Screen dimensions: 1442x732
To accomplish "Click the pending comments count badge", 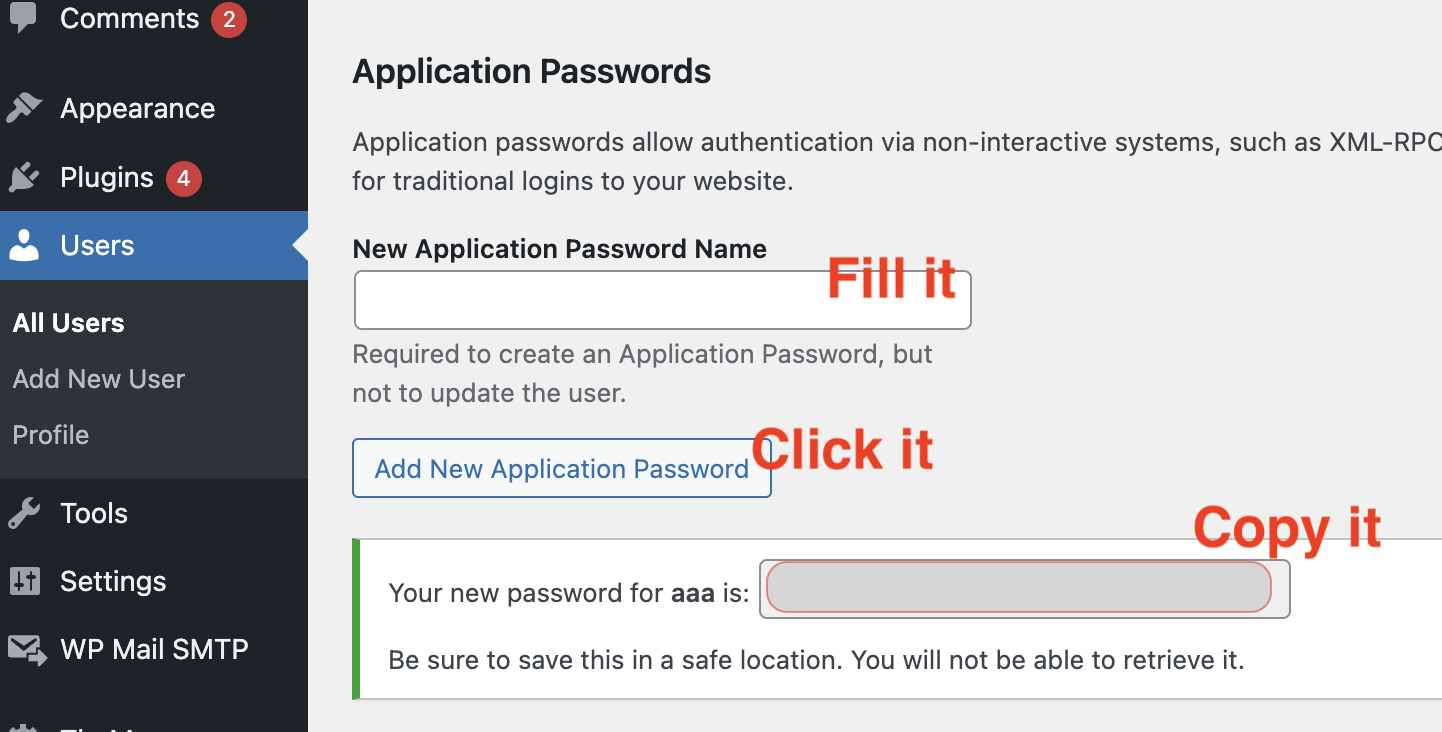I will pos(229,19).
